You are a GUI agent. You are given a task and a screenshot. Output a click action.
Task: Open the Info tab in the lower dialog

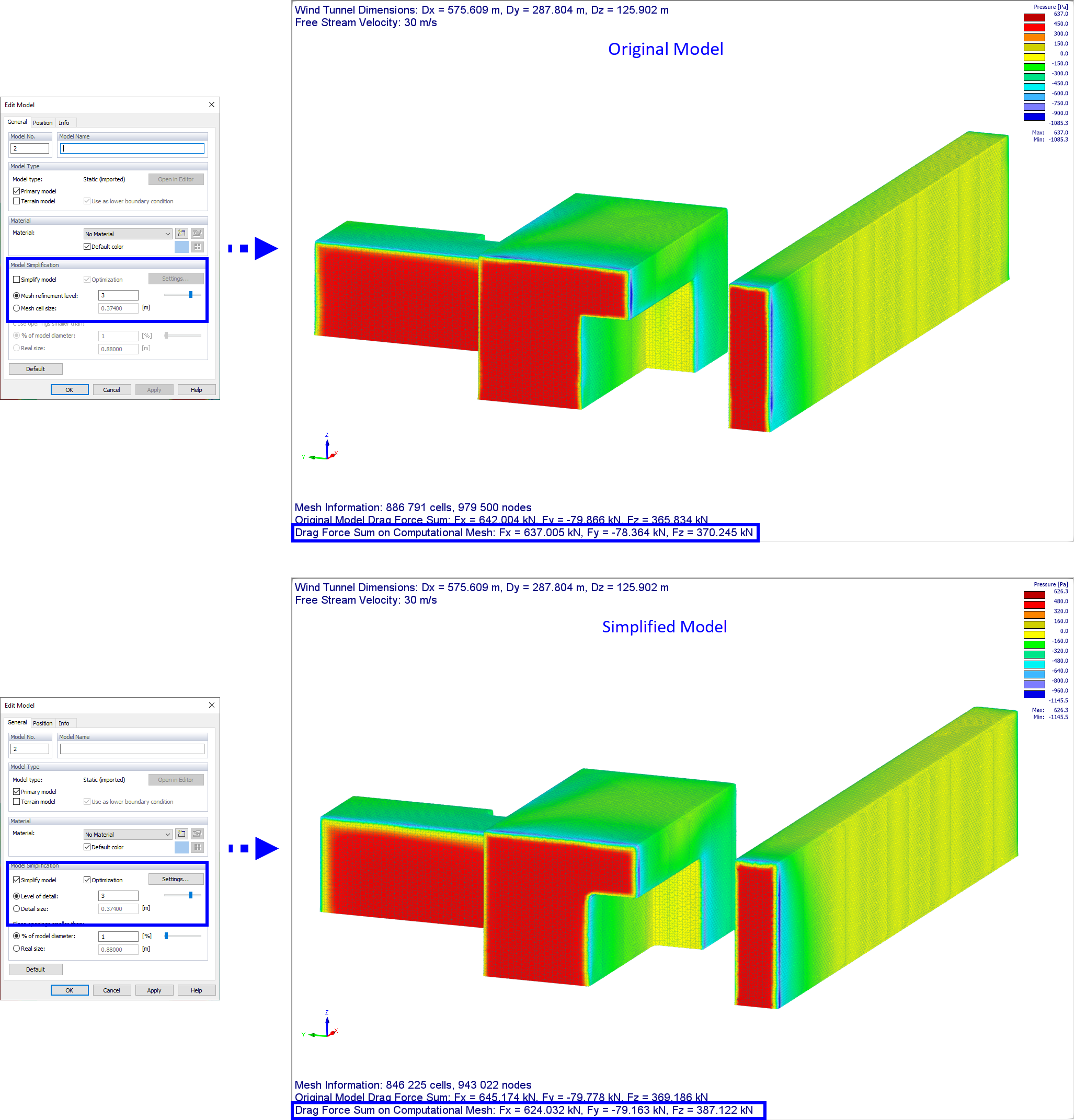point(64,723)
